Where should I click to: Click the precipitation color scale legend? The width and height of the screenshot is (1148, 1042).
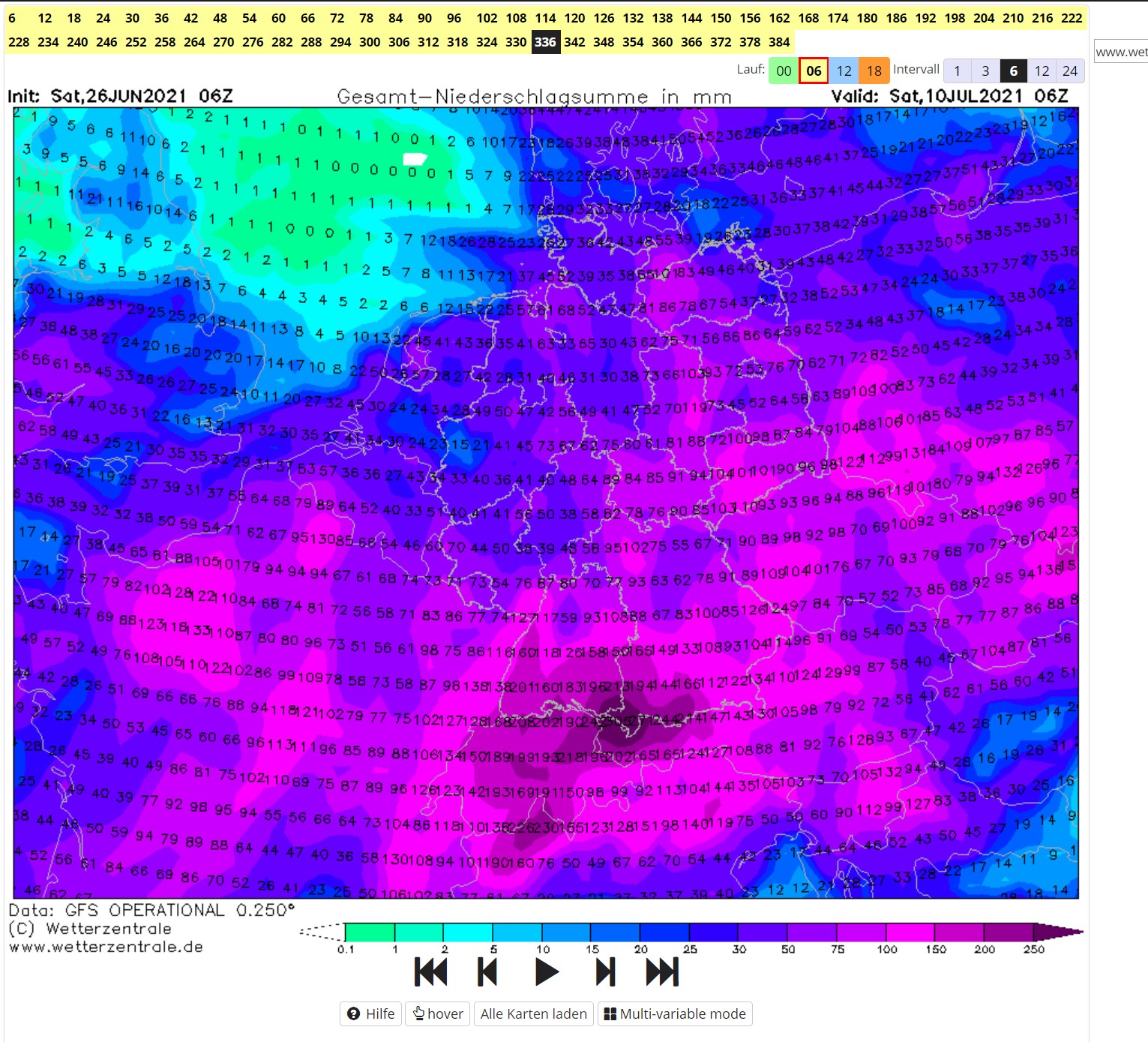pos(690,932)
